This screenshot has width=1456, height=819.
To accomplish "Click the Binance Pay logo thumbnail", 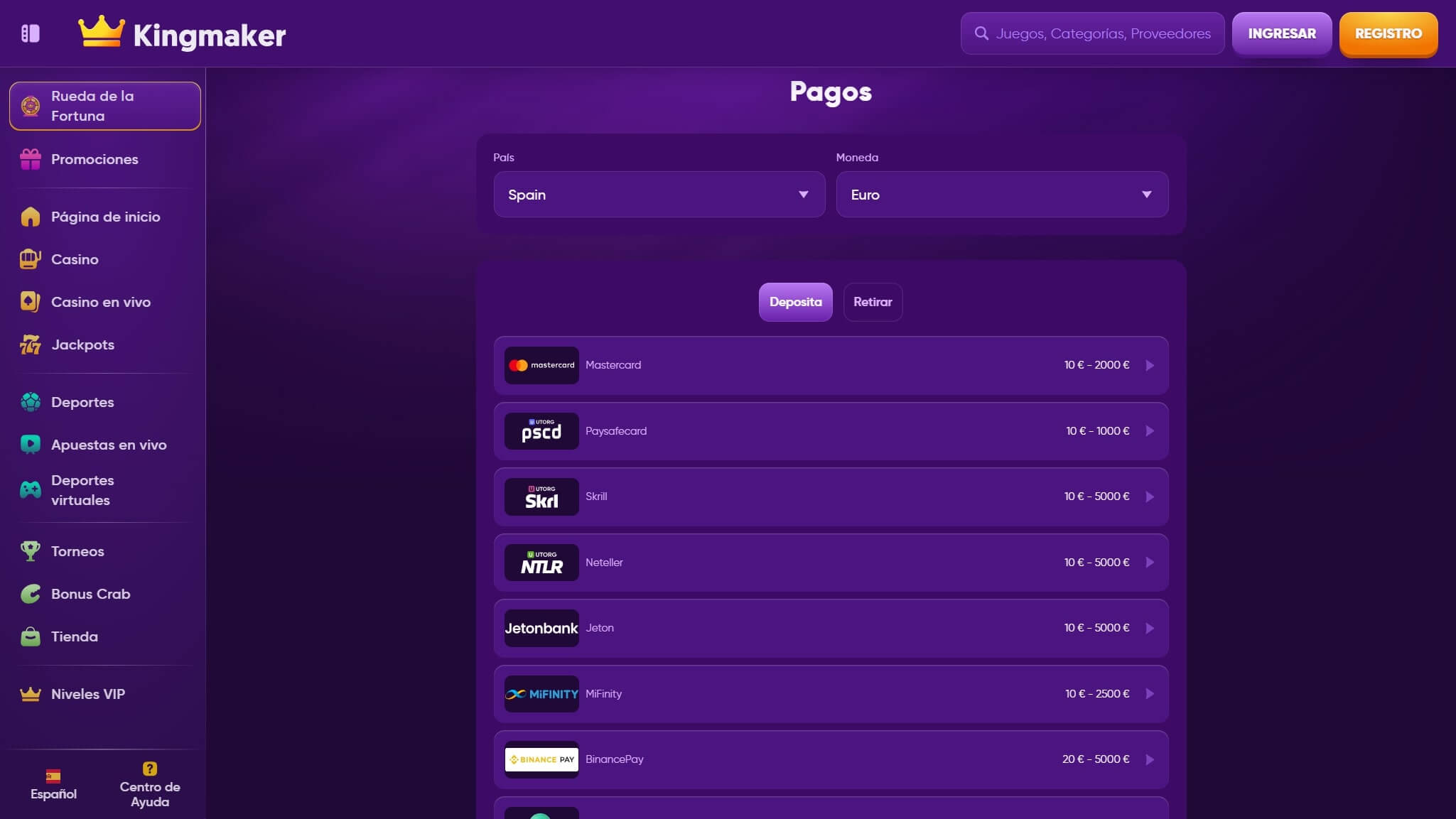I will [541, 759].
